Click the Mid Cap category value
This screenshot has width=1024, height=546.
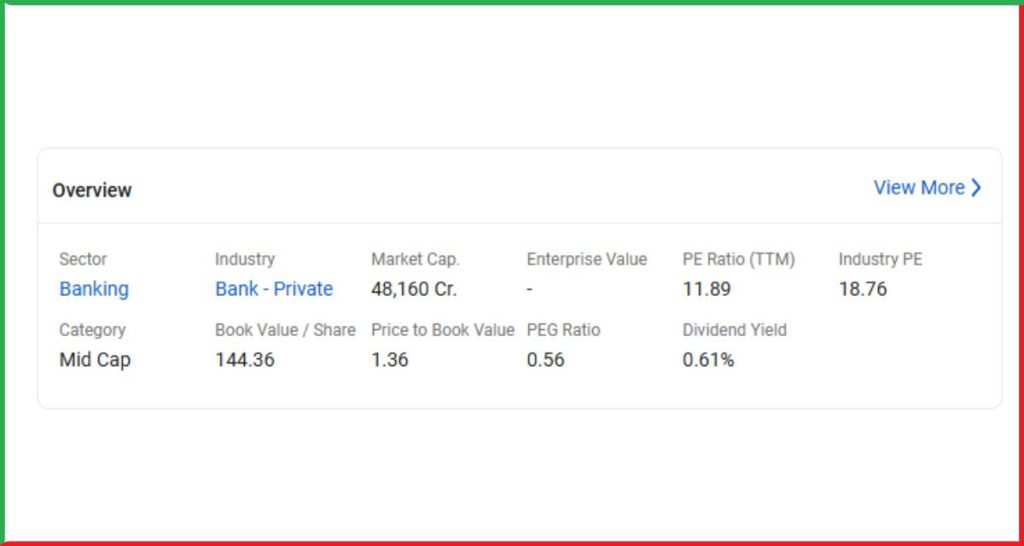pyautogui.click(x=95, y=360)
